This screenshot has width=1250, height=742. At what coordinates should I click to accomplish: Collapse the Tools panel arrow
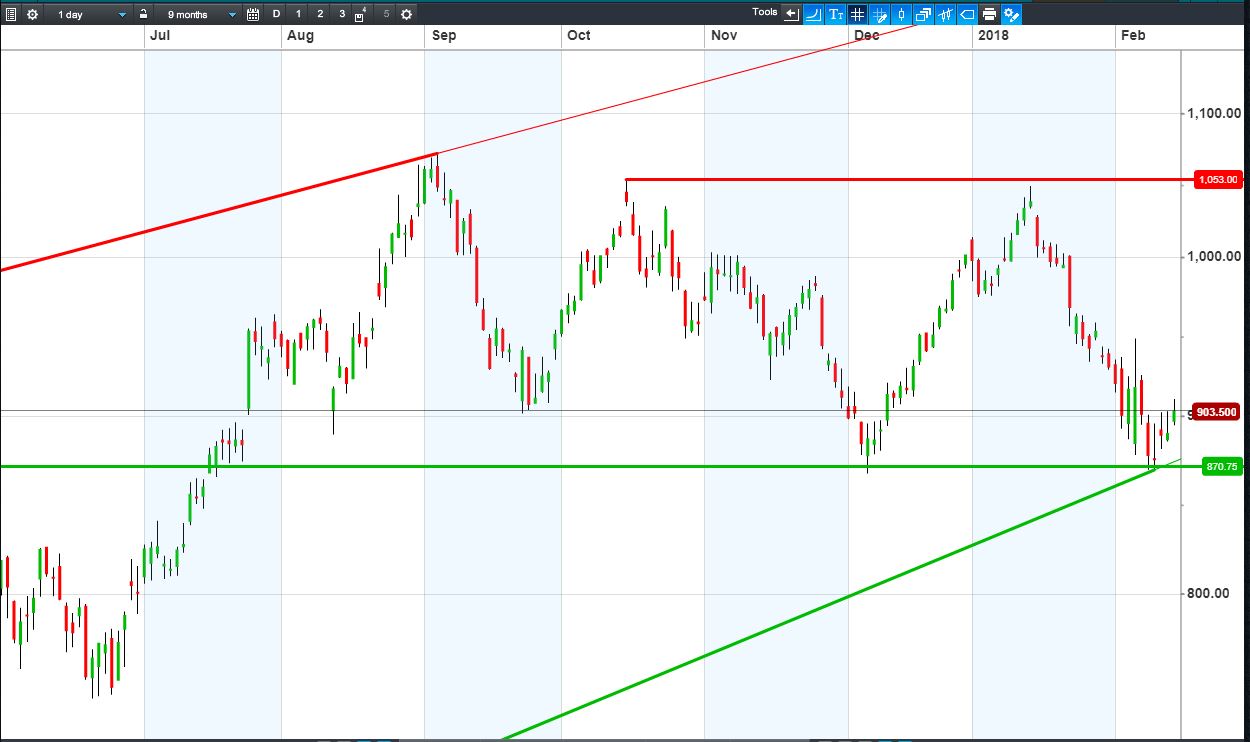click(x=791, y=14)
